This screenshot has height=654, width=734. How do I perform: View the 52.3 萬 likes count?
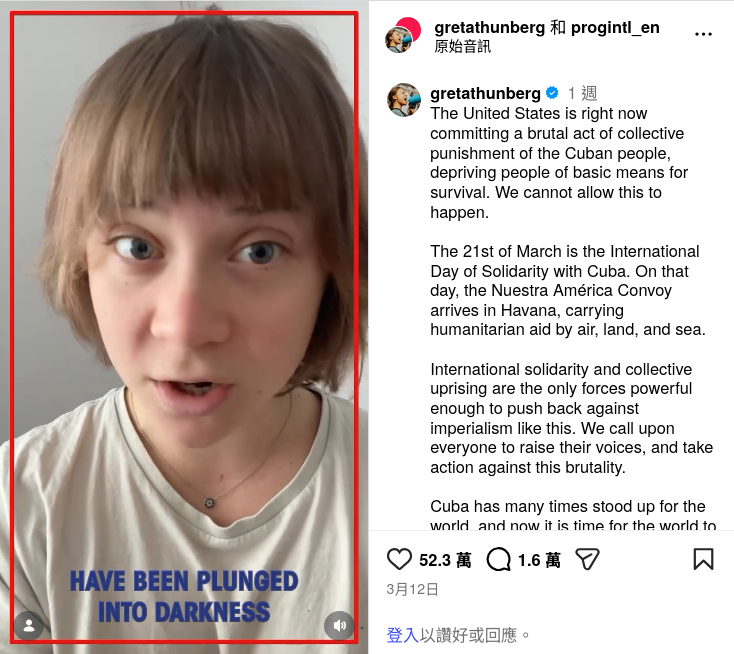click(x=445, y=560)
